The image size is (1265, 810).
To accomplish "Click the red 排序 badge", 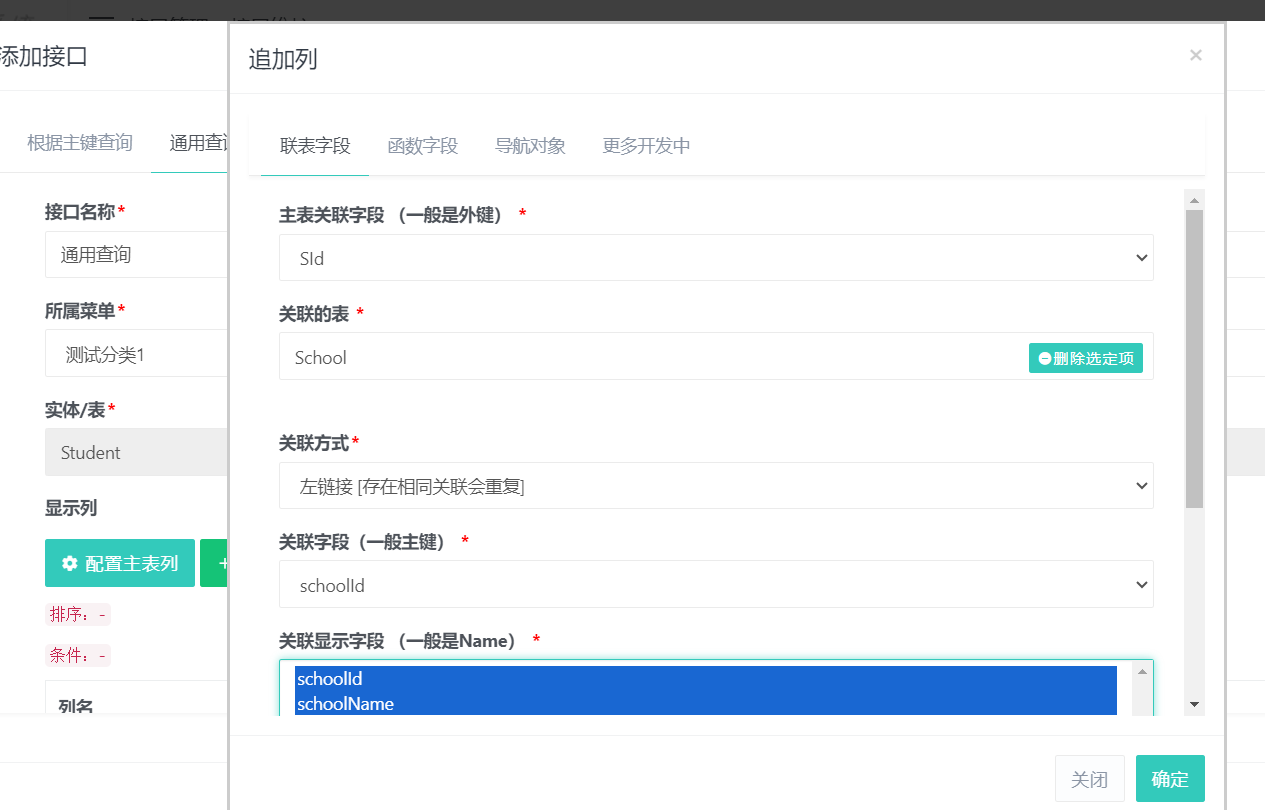I will pyautogui.click(x=78, y=614).
